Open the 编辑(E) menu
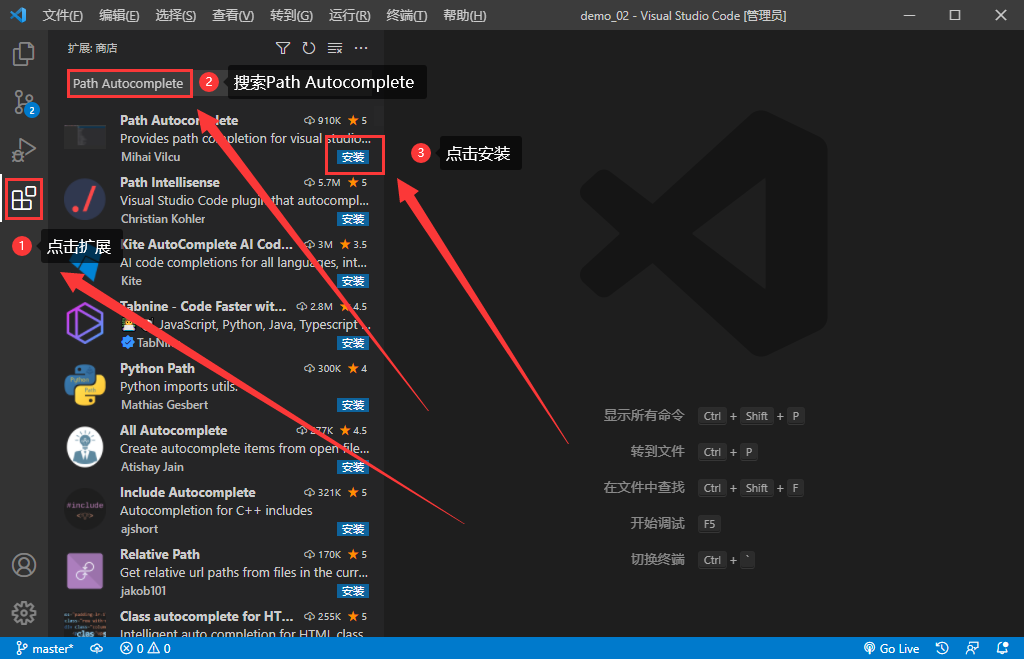This screenshot has width=1024, height=659. 119,16
